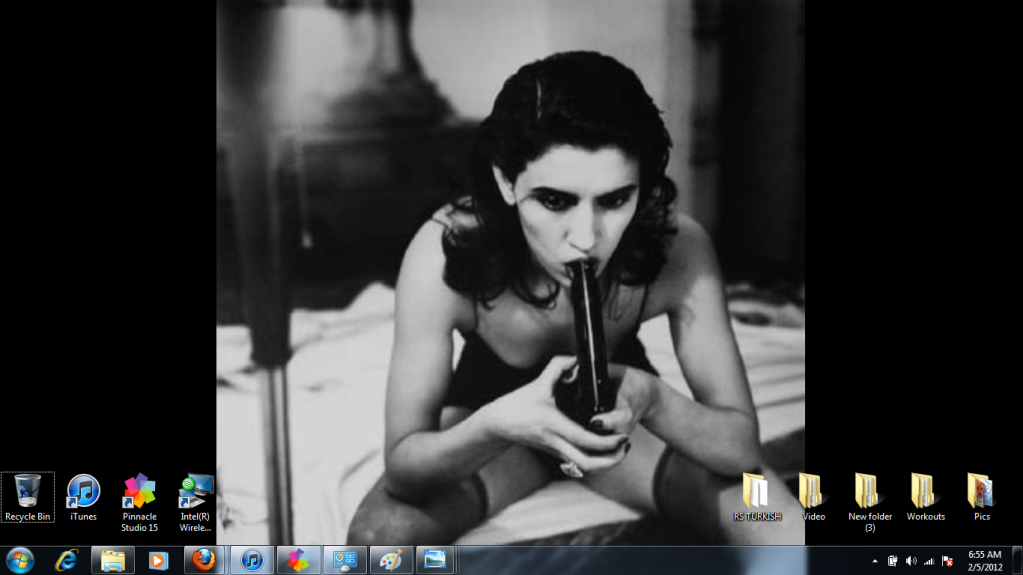
Task: Open the Pinnacle Studio 15 desktop shortcut
Action: tap(139, 492)
